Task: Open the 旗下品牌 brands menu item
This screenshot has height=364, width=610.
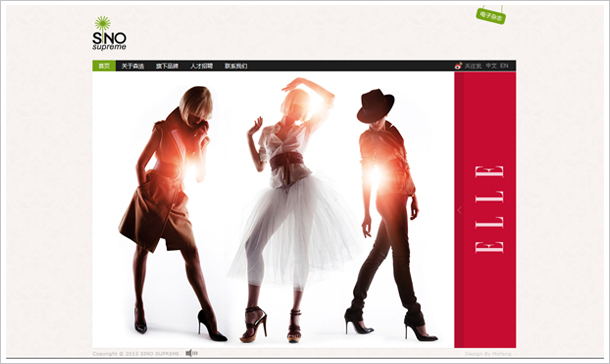Action: point(167,66)
